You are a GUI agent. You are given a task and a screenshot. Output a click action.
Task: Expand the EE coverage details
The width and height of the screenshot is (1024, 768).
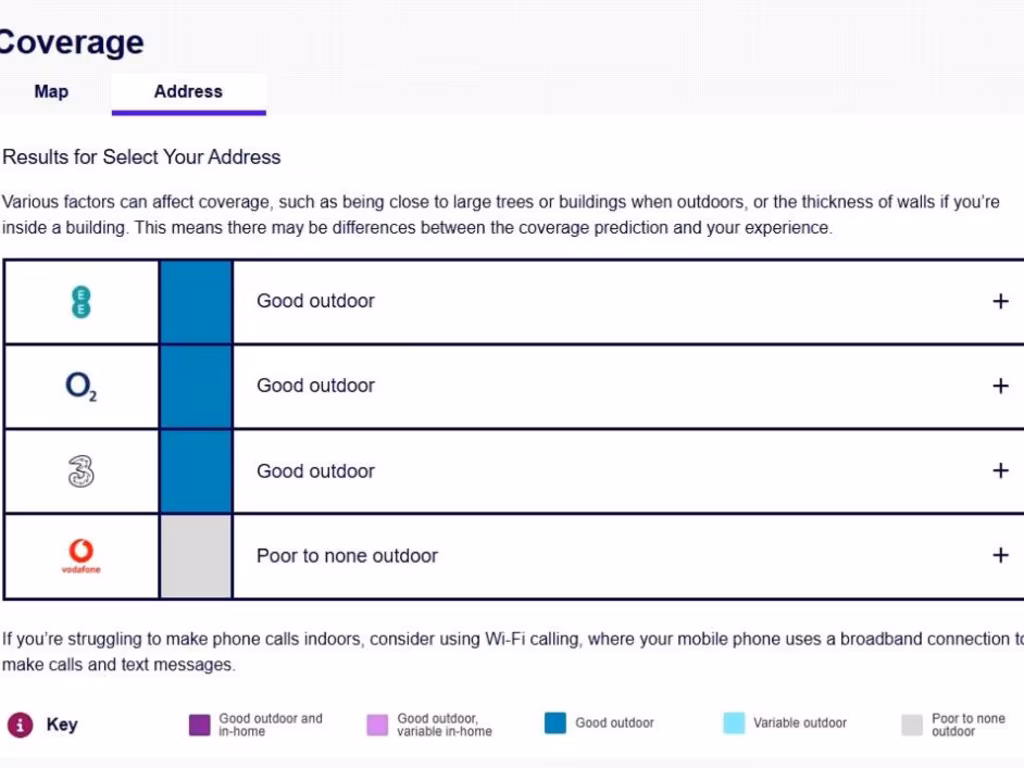[1000, 301]
